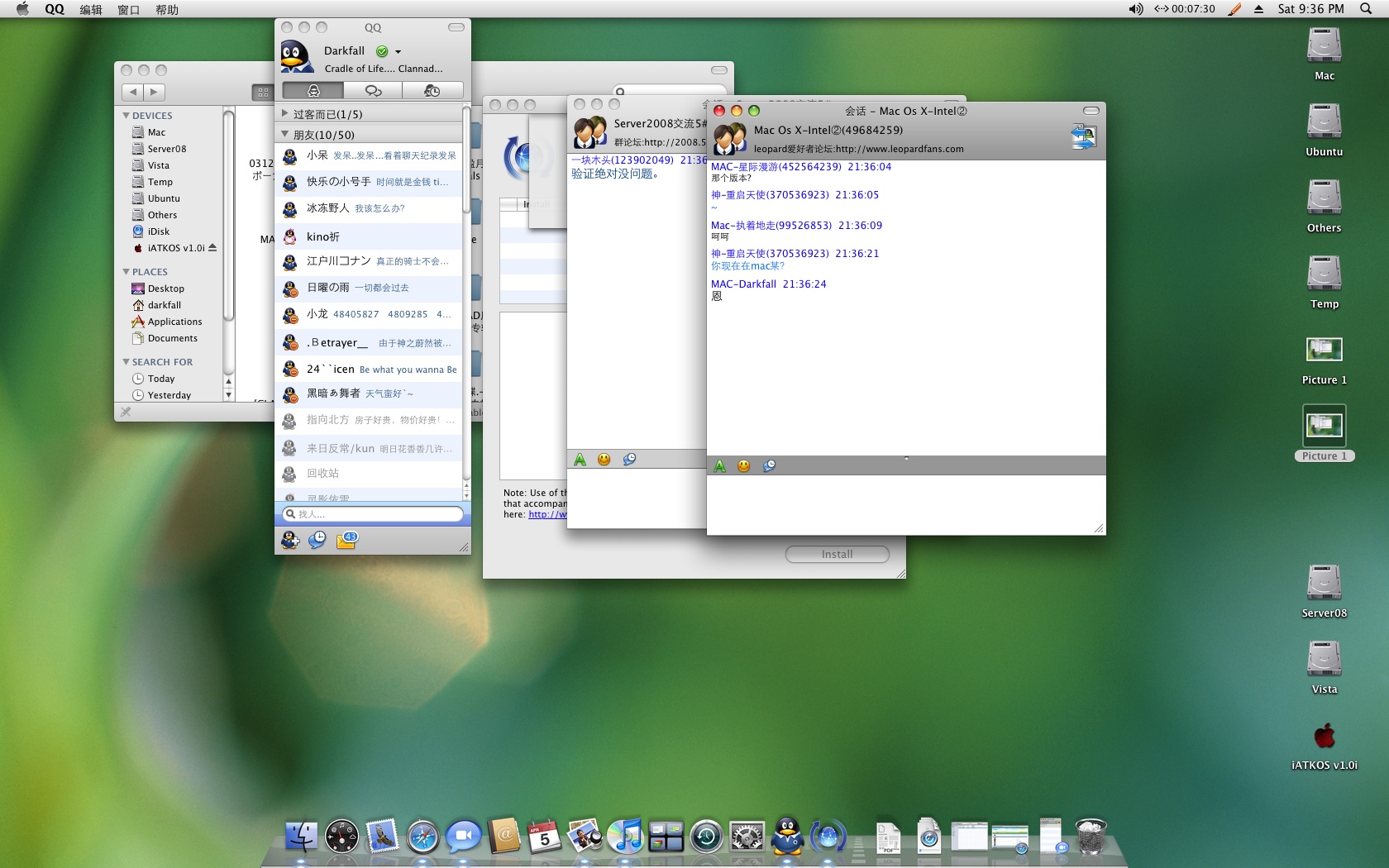Click font A icon in Server2008 chat window

(580, 460)
